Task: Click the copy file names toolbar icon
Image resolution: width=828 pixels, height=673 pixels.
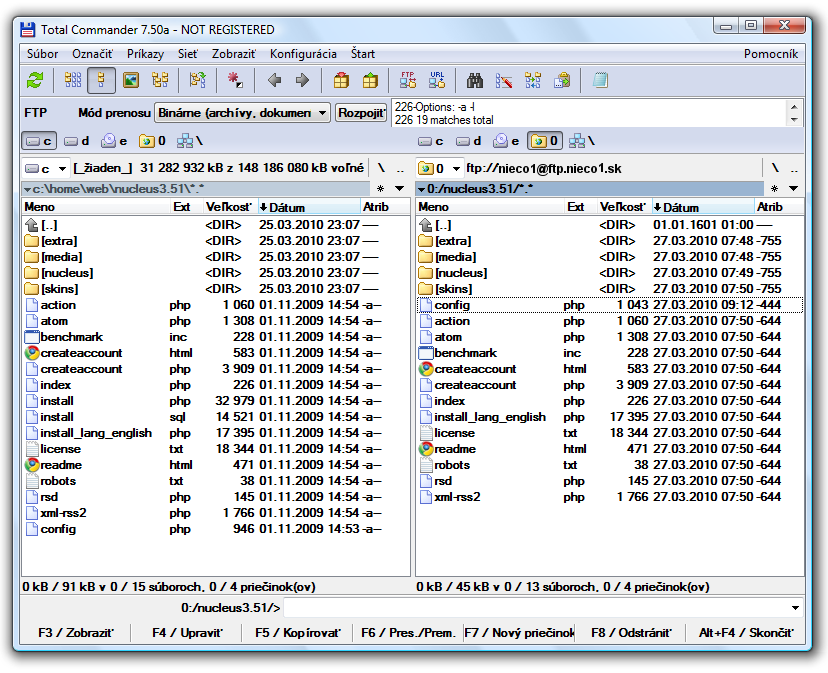Action: pyautogui.click(x=562, y=80)
